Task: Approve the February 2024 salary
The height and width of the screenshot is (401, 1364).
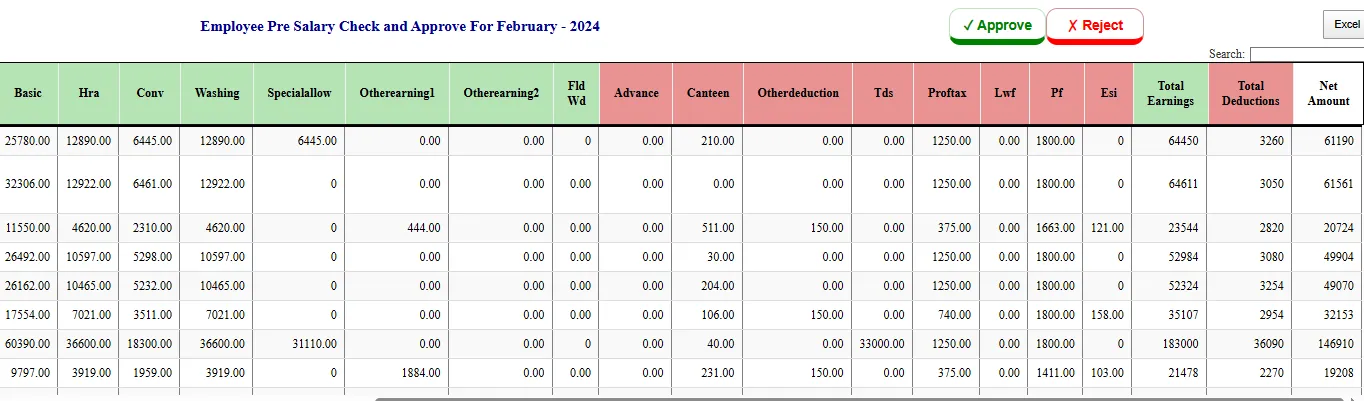Action: (997, 26)
